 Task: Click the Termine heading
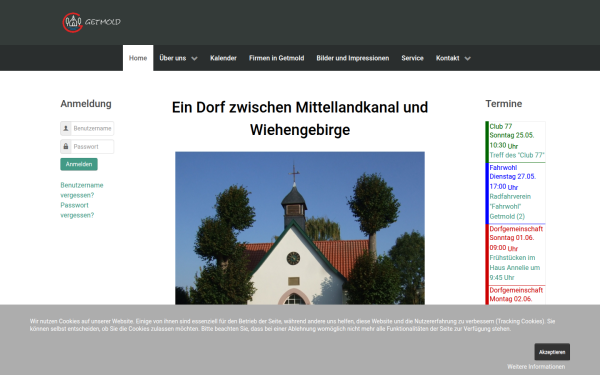click(x=504, y=104)
